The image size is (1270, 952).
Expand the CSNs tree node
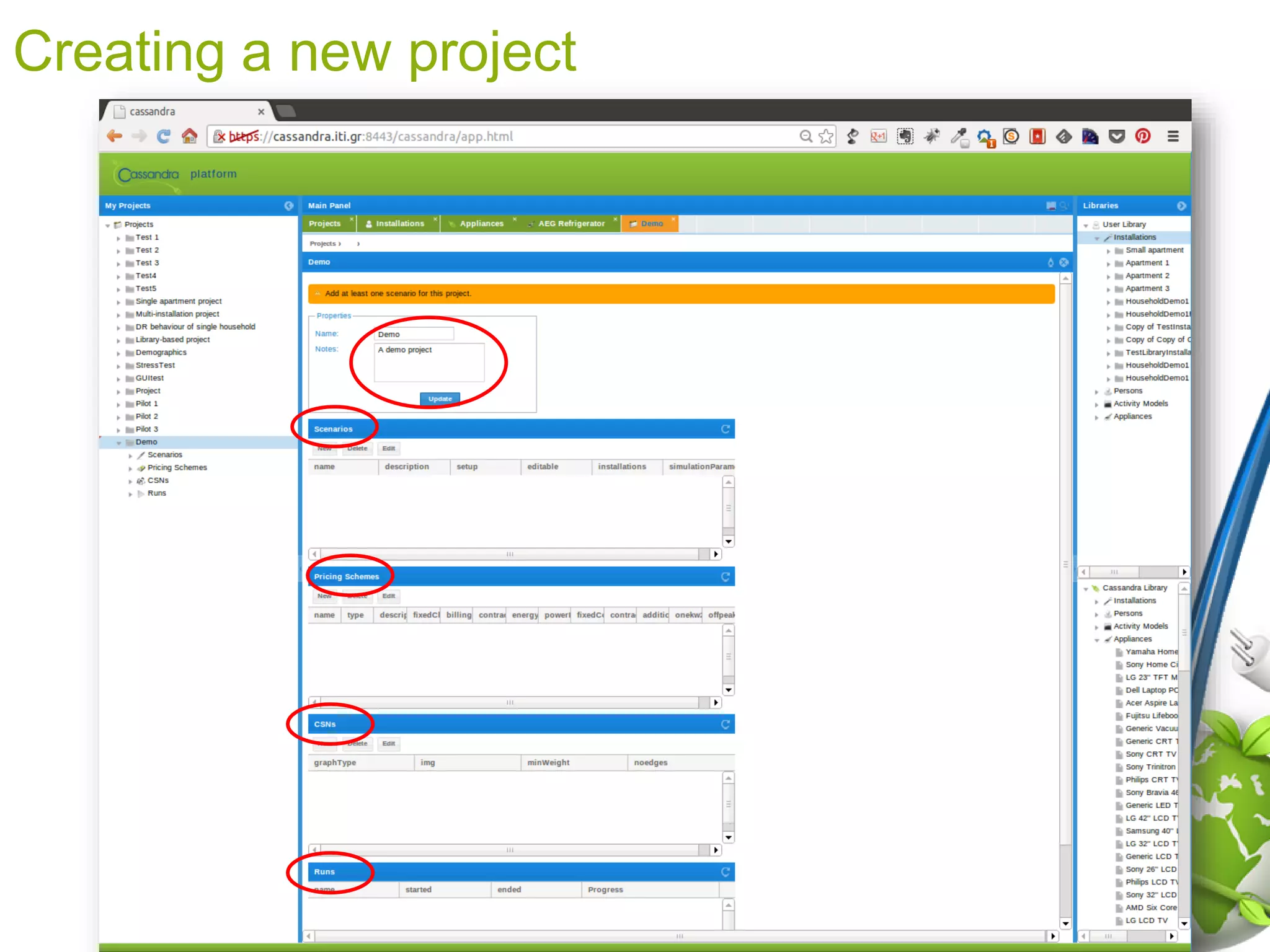point(130,481)
